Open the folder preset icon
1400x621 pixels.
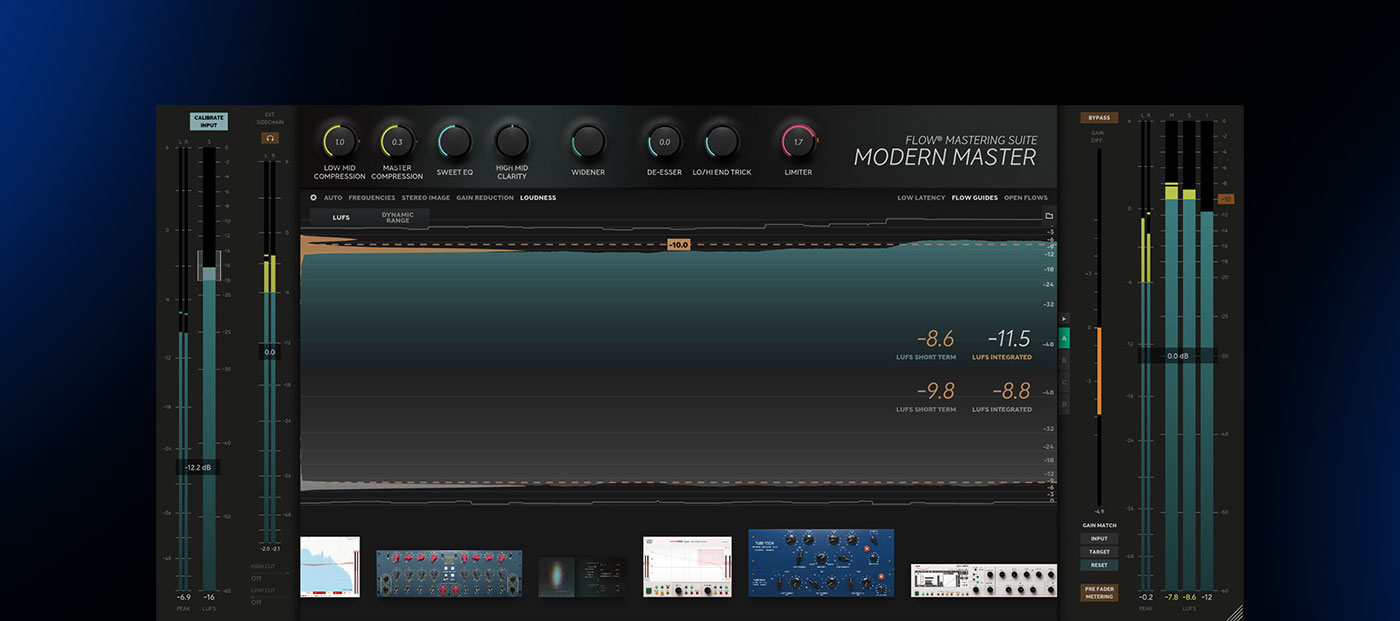click(1049, 216)
